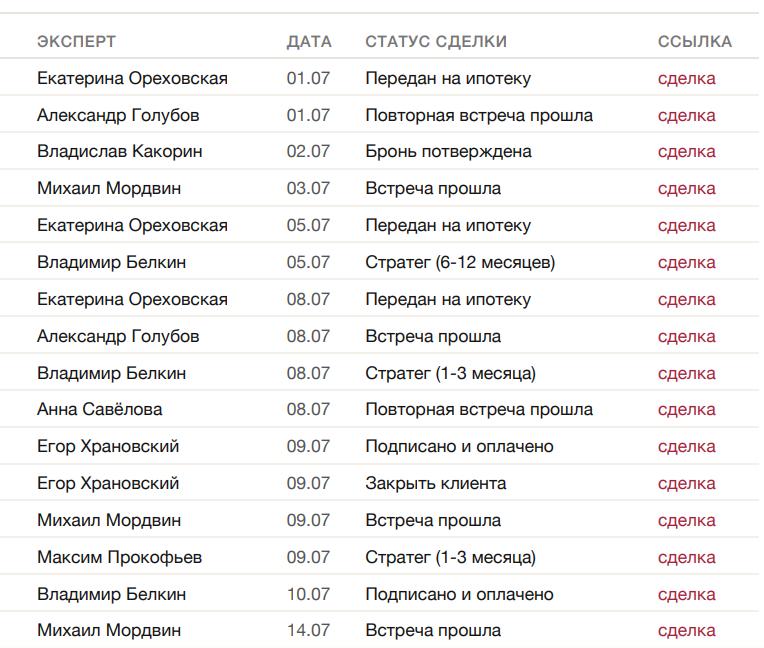The height and width of the screenshot is (648, 764).
Task: Click the ССЫЛКА column header
Action: coord(695,41)
